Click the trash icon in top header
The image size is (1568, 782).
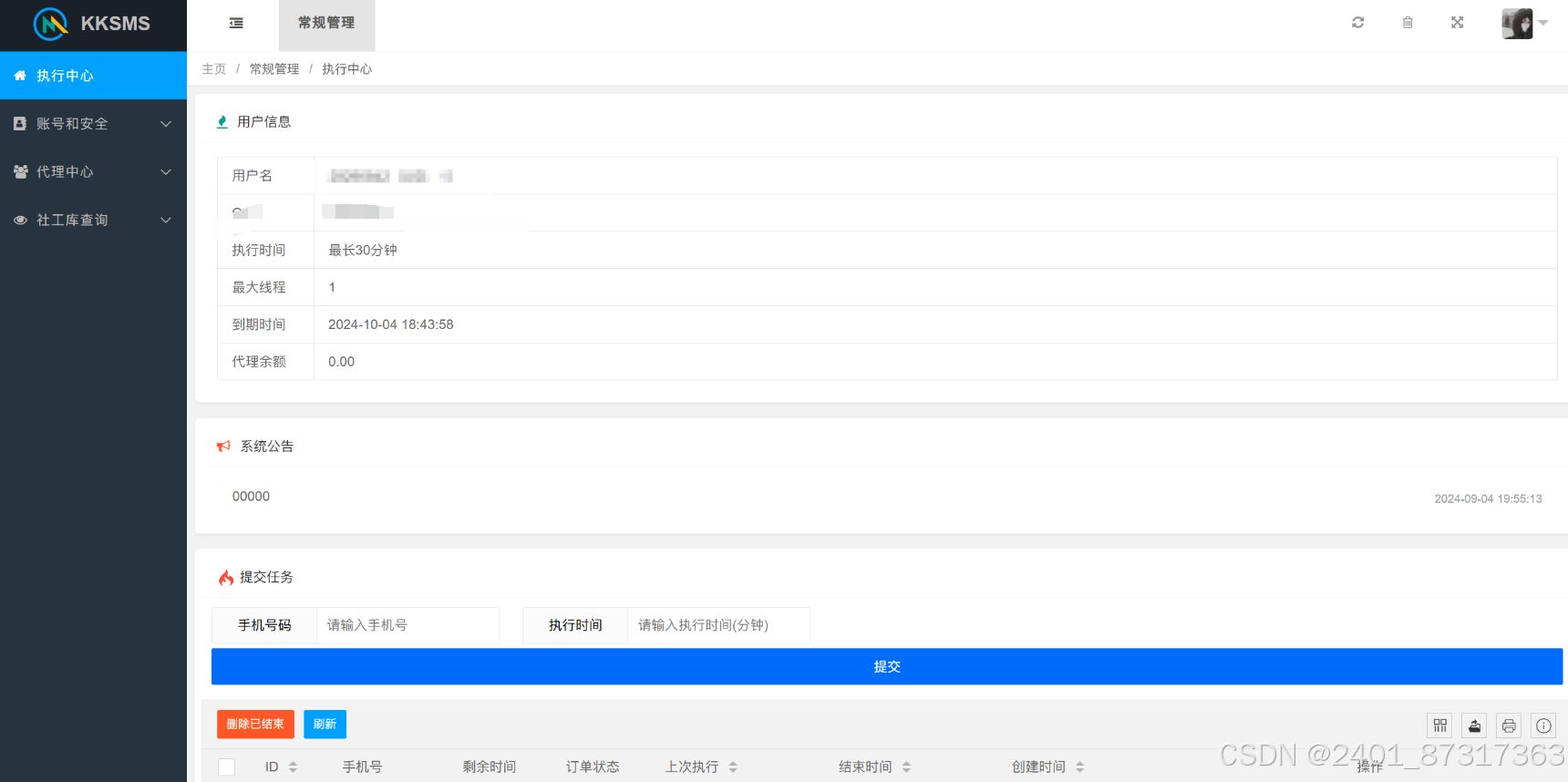coord(1408,23)
